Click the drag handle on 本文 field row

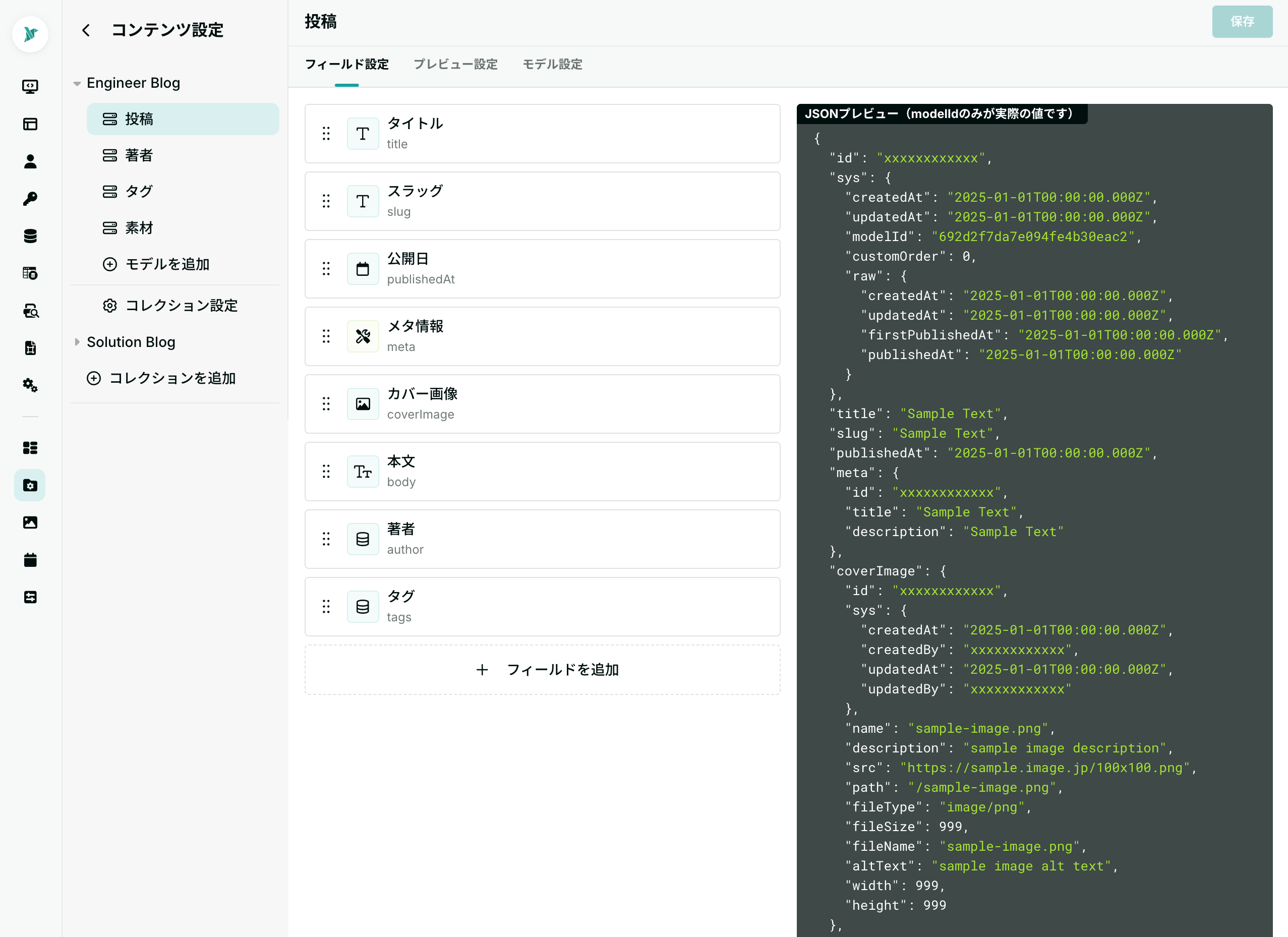(x=326, y=472)
